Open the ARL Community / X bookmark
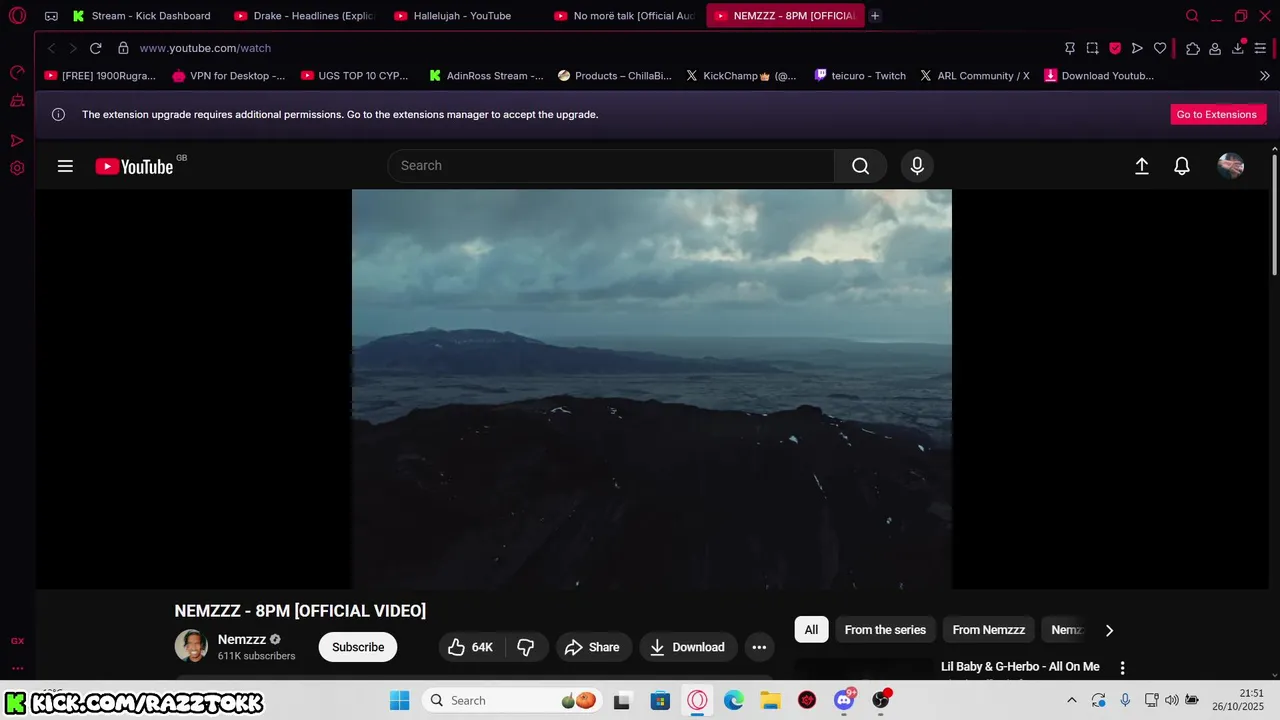The height and width of the screenshot is (720, 1280). coord(975,75)
